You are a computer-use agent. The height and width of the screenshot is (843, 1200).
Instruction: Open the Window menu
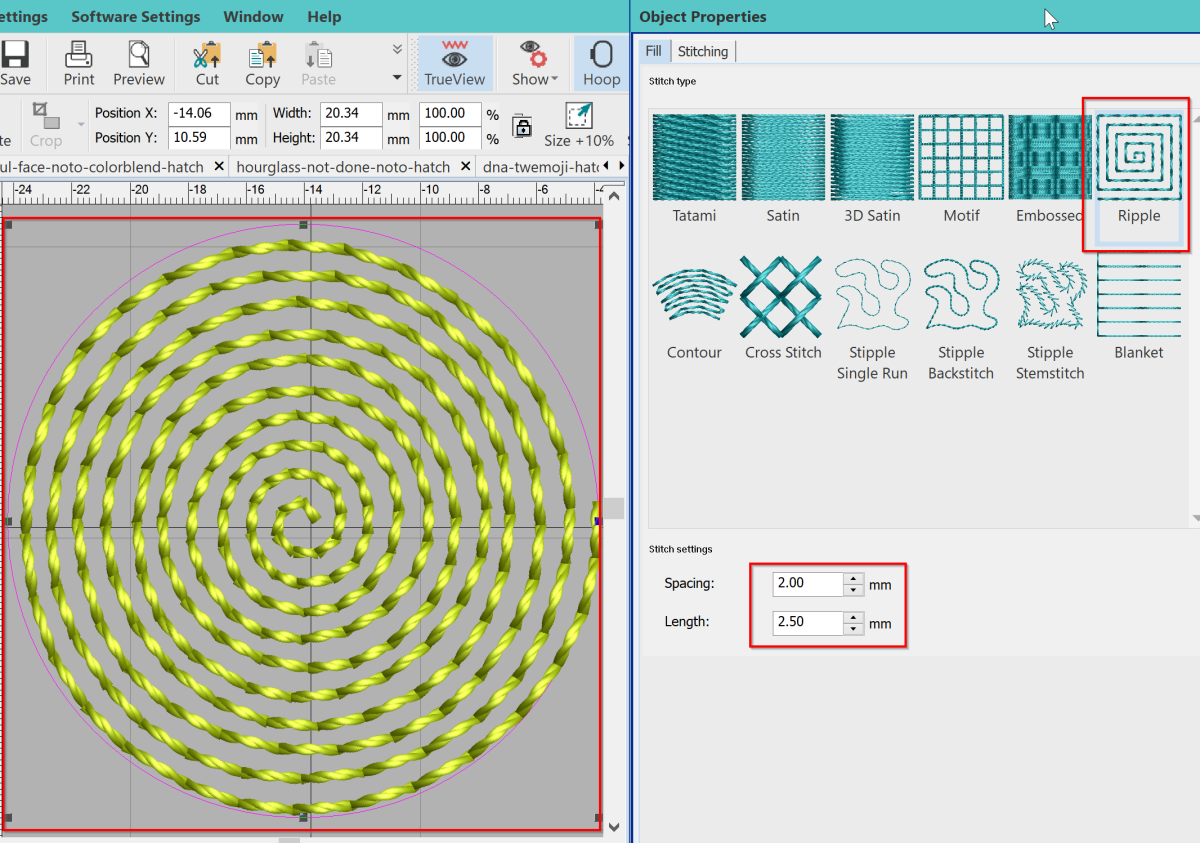click(253, 16)
